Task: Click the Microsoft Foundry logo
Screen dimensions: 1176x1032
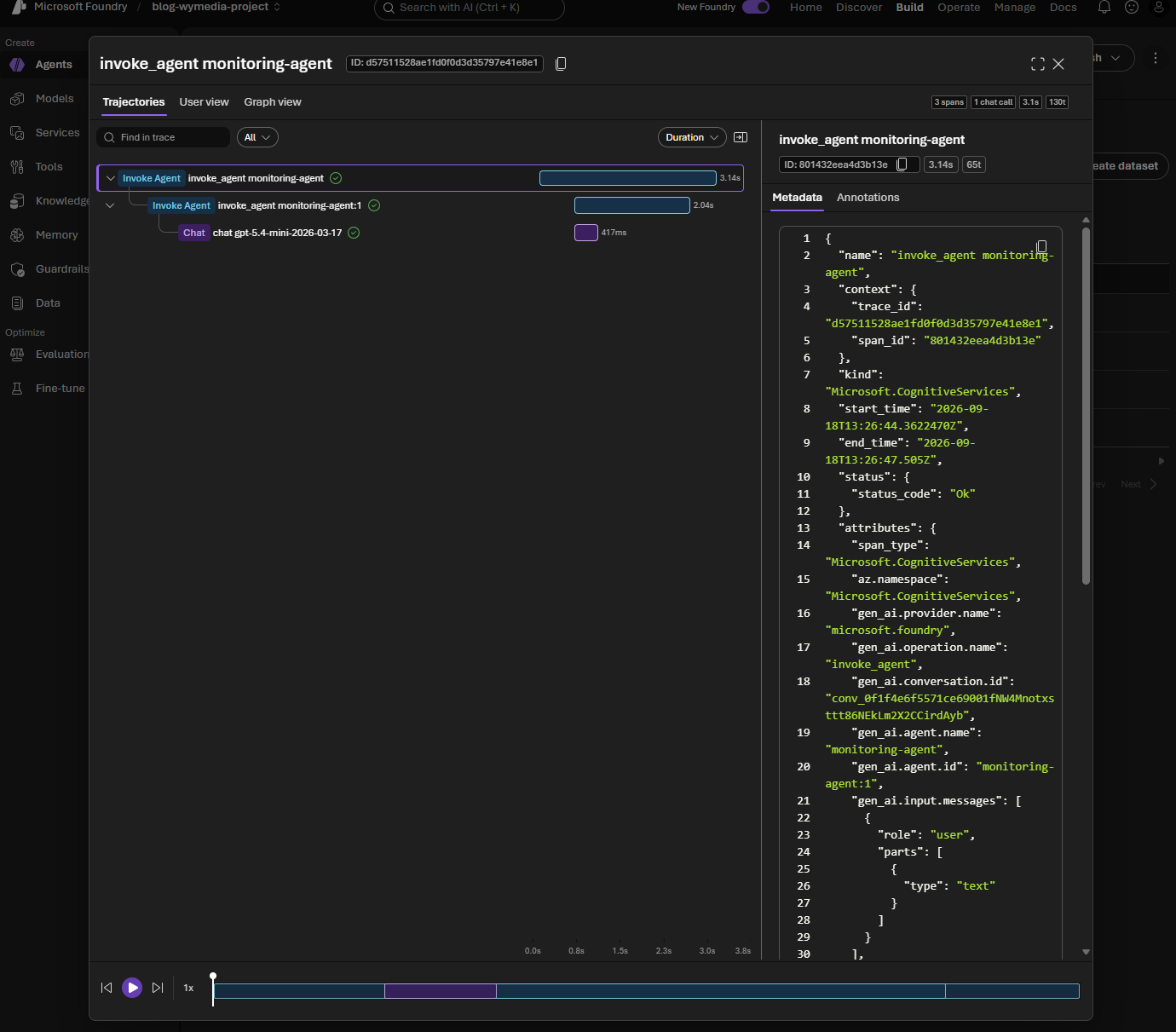Action: click(19, 7)
